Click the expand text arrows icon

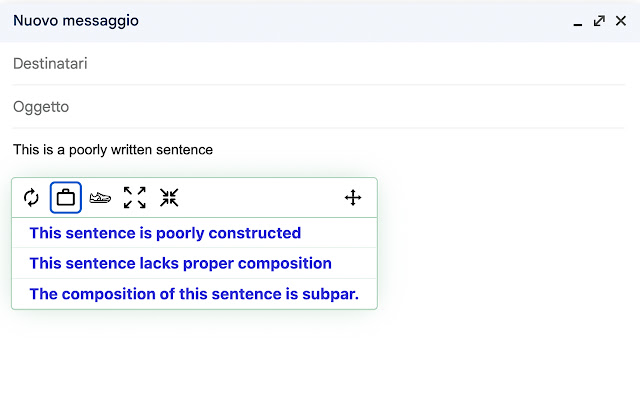[x=135, y=198]
